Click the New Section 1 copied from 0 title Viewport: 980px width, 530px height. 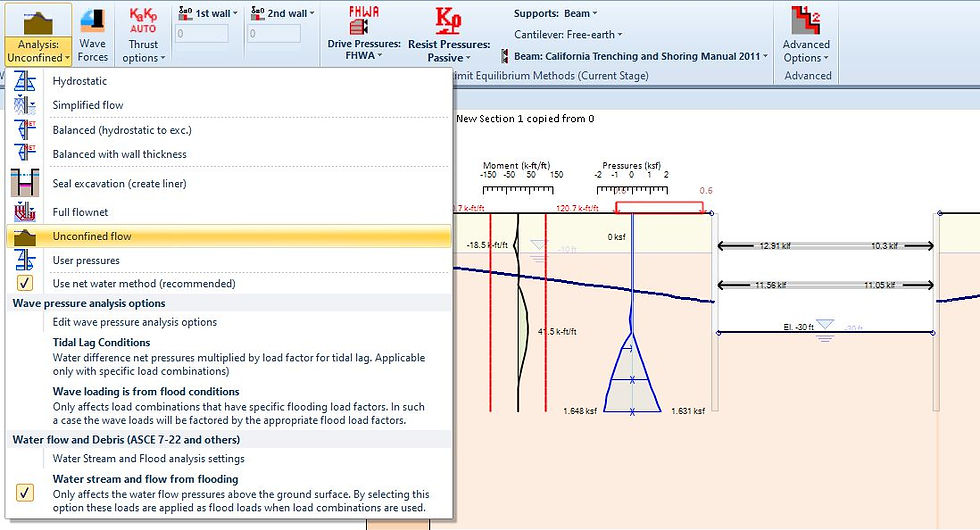click(x=525, y=118)
